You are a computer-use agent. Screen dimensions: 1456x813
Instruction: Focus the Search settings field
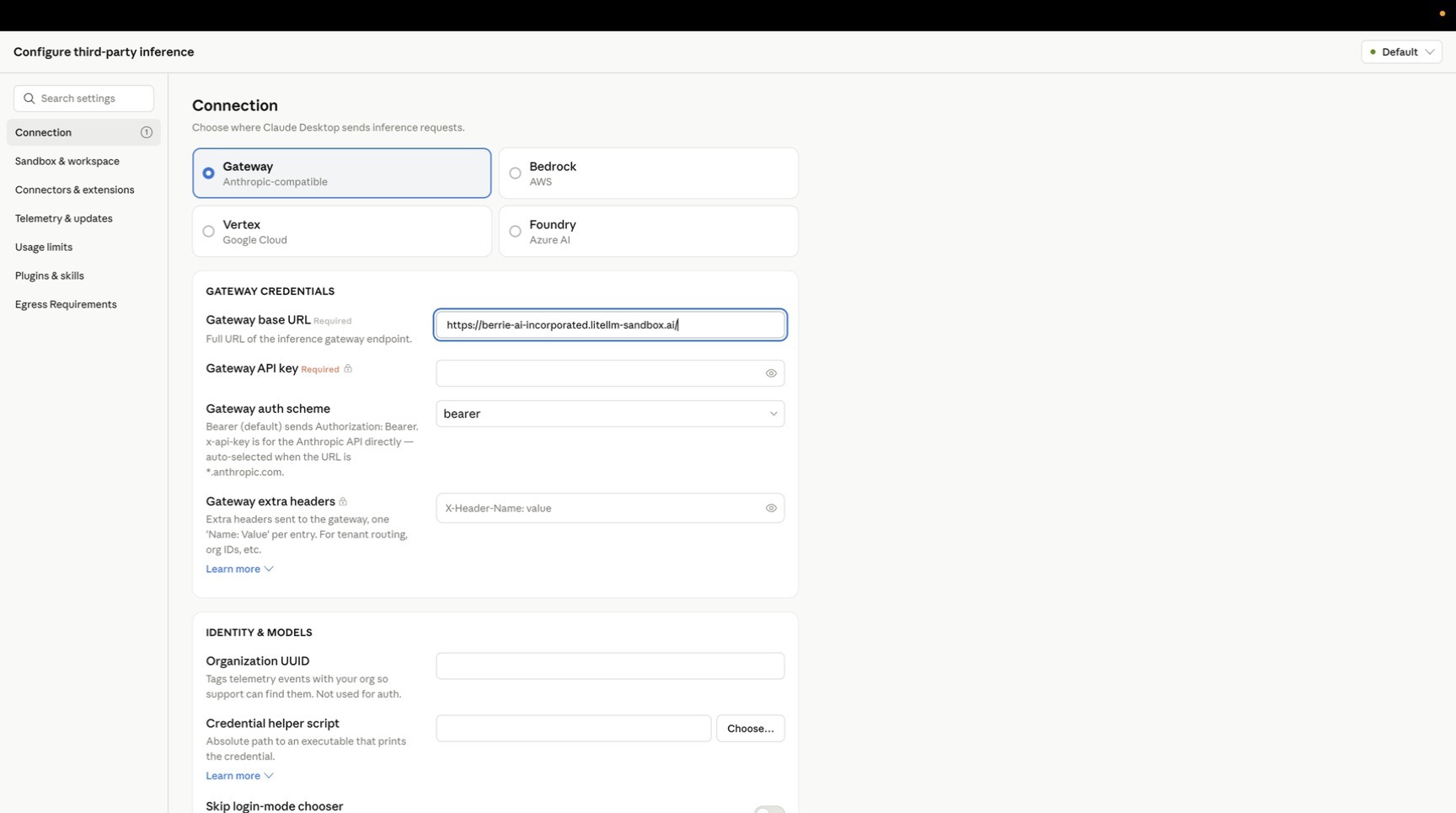tap(83, 99)
